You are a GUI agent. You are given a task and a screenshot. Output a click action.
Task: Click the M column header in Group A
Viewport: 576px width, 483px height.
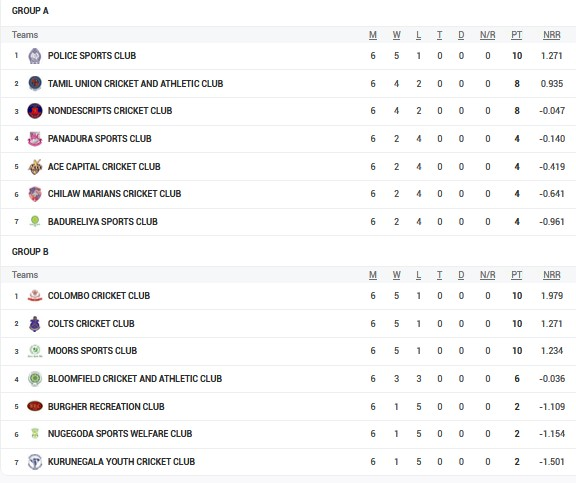[373, 35]
